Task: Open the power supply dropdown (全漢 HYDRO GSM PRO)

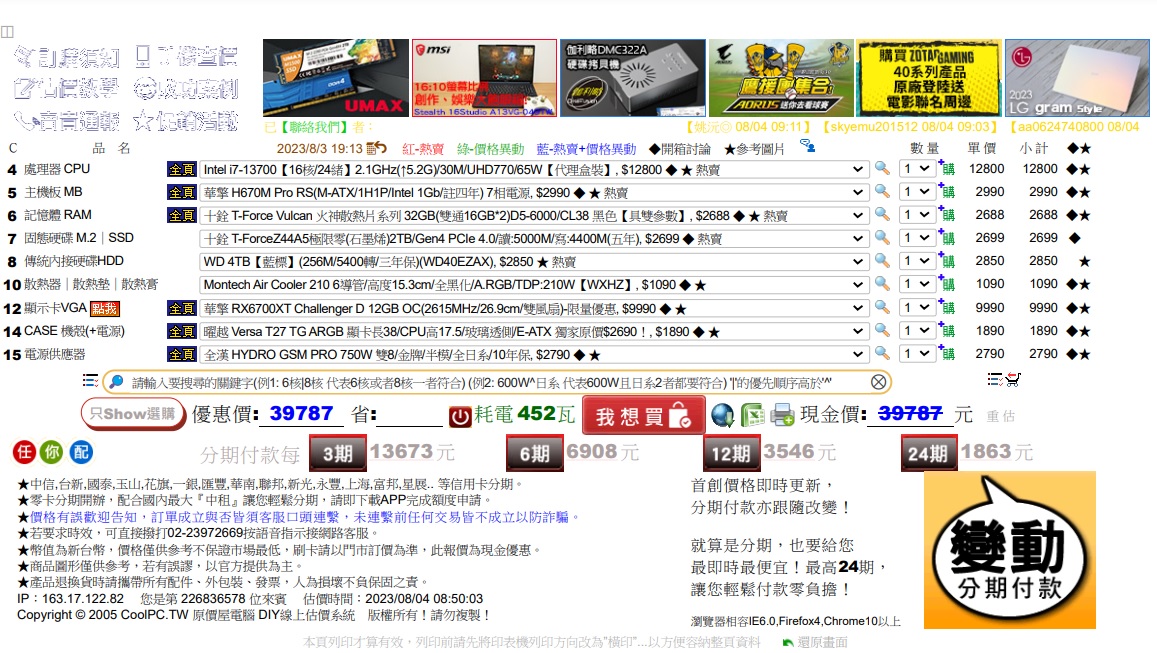Action: tap(533, 354)
